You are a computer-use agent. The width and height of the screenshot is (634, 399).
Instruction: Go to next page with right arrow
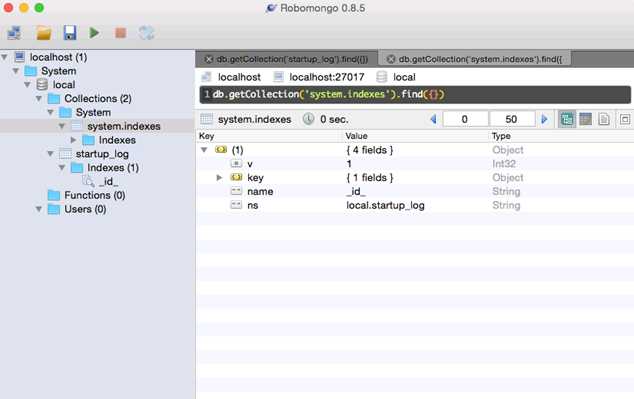544,119
